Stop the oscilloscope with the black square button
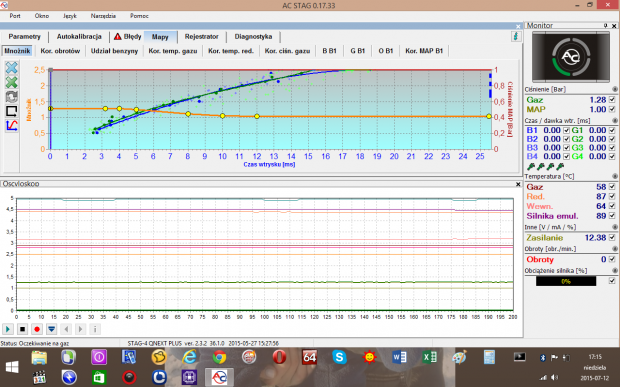620x387 pixels. point(23,329)
